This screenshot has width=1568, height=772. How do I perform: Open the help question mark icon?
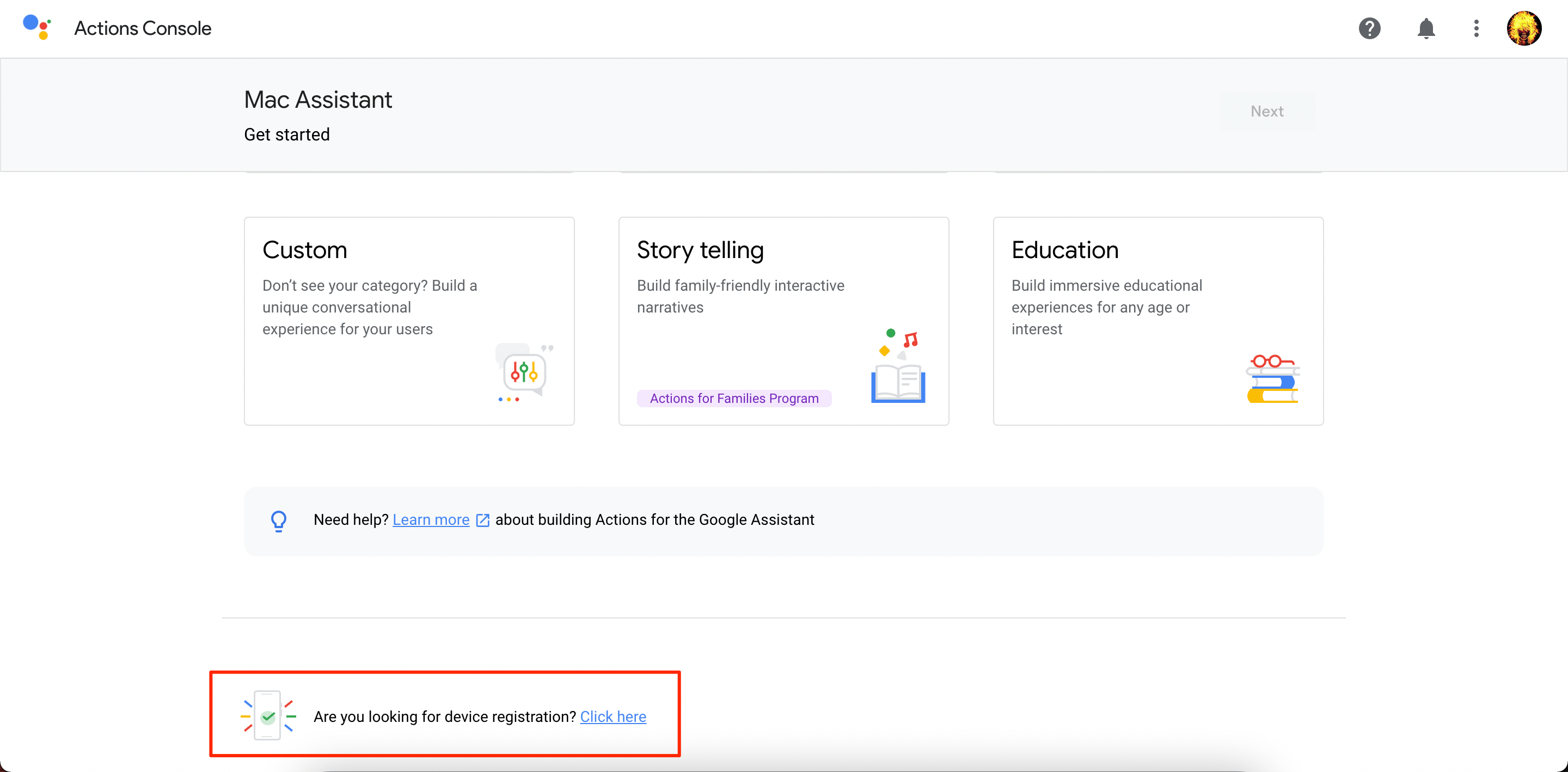click(1370, 28)
